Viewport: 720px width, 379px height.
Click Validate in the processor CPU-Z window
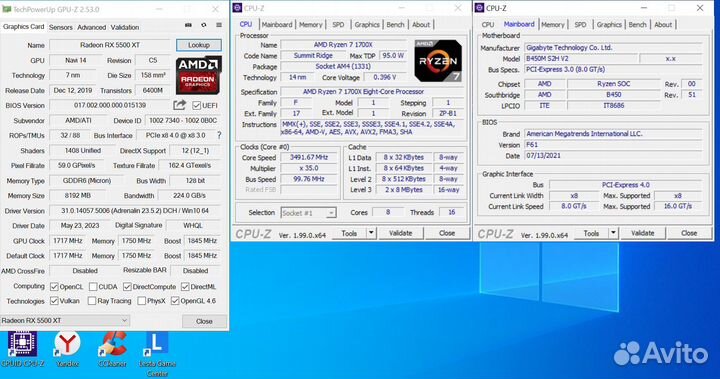tap(400, 233)
